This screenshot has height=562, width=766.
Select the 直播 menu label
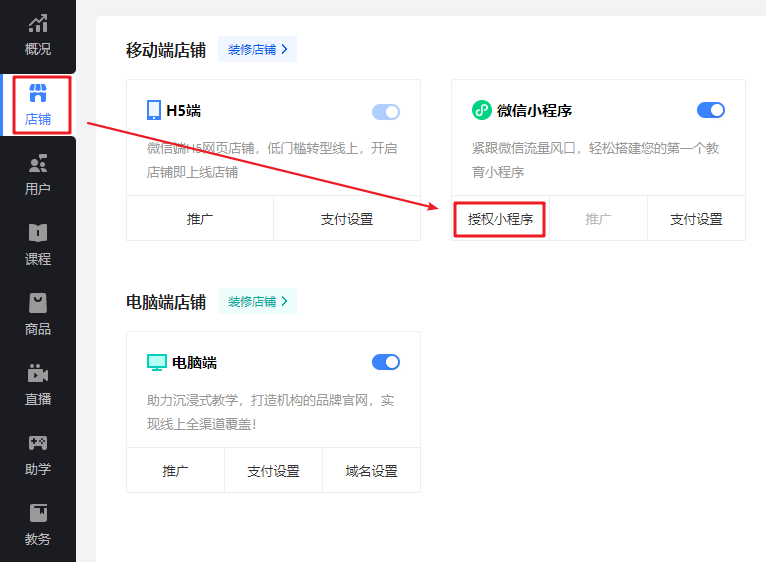pos(38,399)
